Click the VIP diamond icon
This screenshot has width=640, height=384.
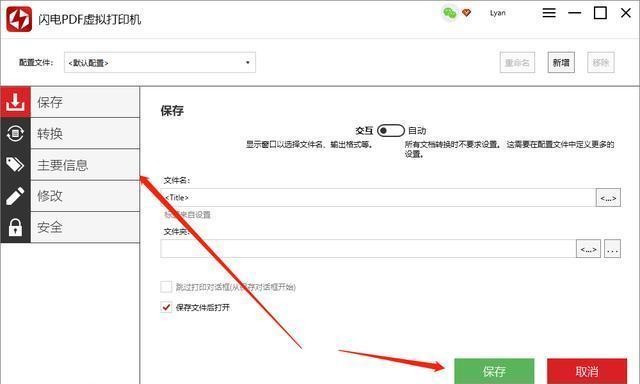pos(466,13)
